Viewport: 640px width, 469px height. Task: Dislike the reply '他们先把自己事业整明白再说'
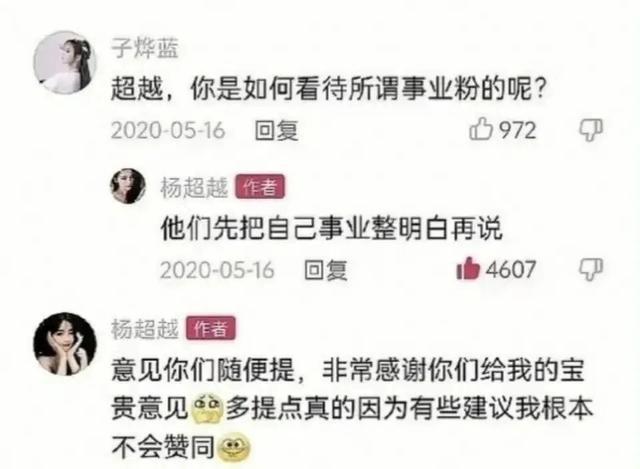point(591,270)
